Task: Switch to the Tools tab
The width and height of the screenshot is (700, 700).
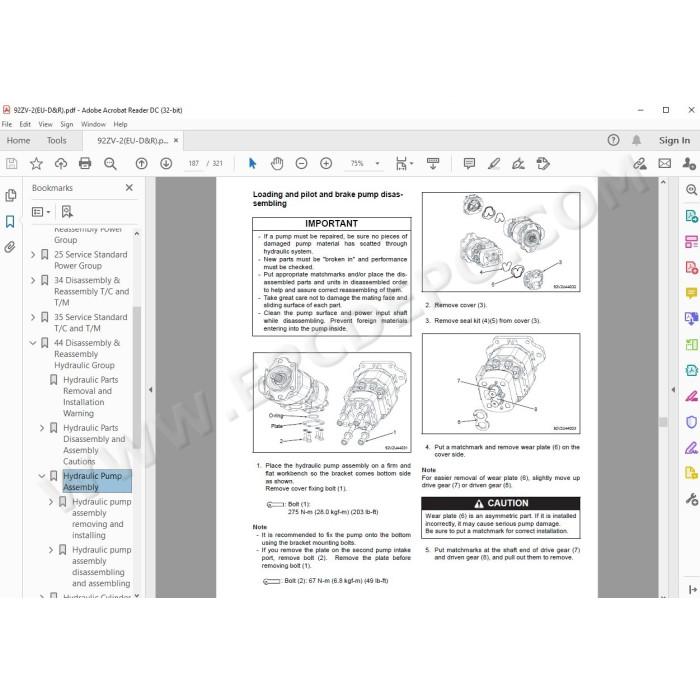Action: tap(57, 140)
